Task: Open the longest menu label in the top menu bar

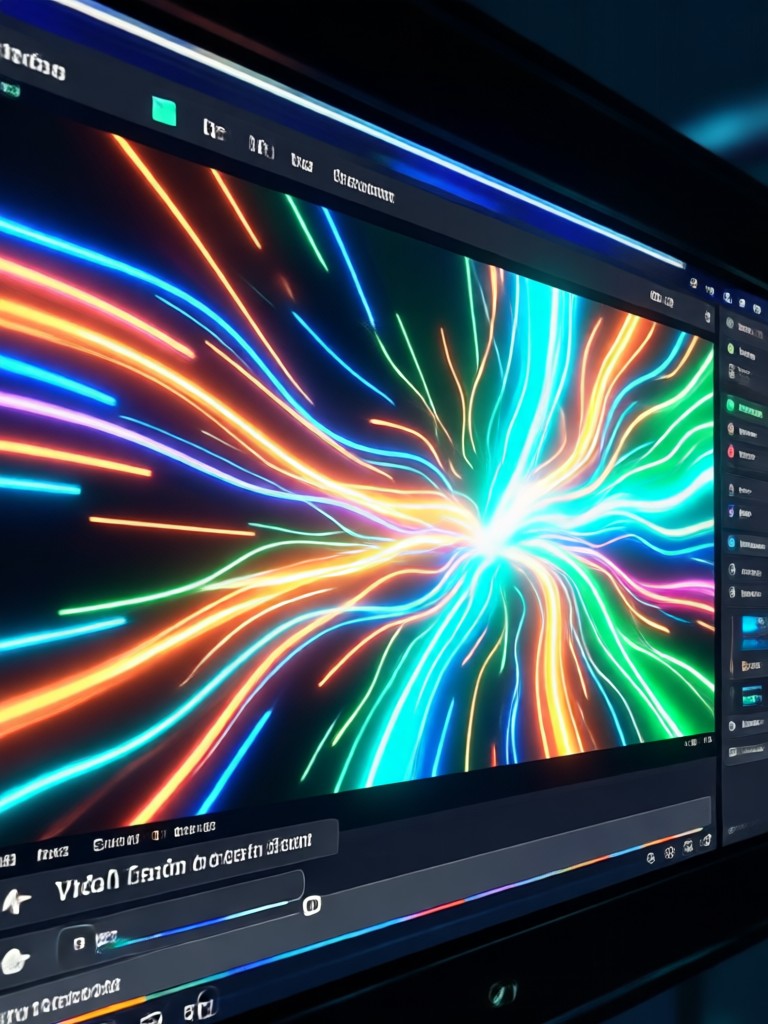Action: tap(364, 186)
